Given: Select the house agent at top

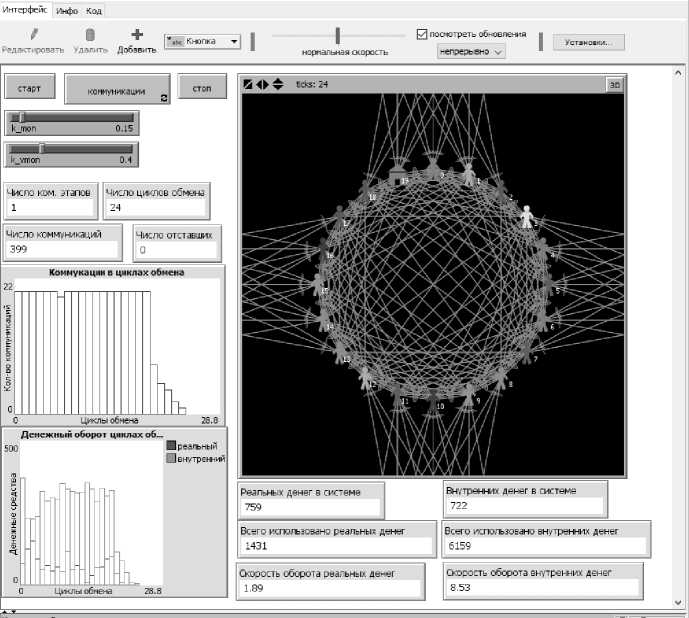Looking at the screenshot, I should tap(398, 175).
